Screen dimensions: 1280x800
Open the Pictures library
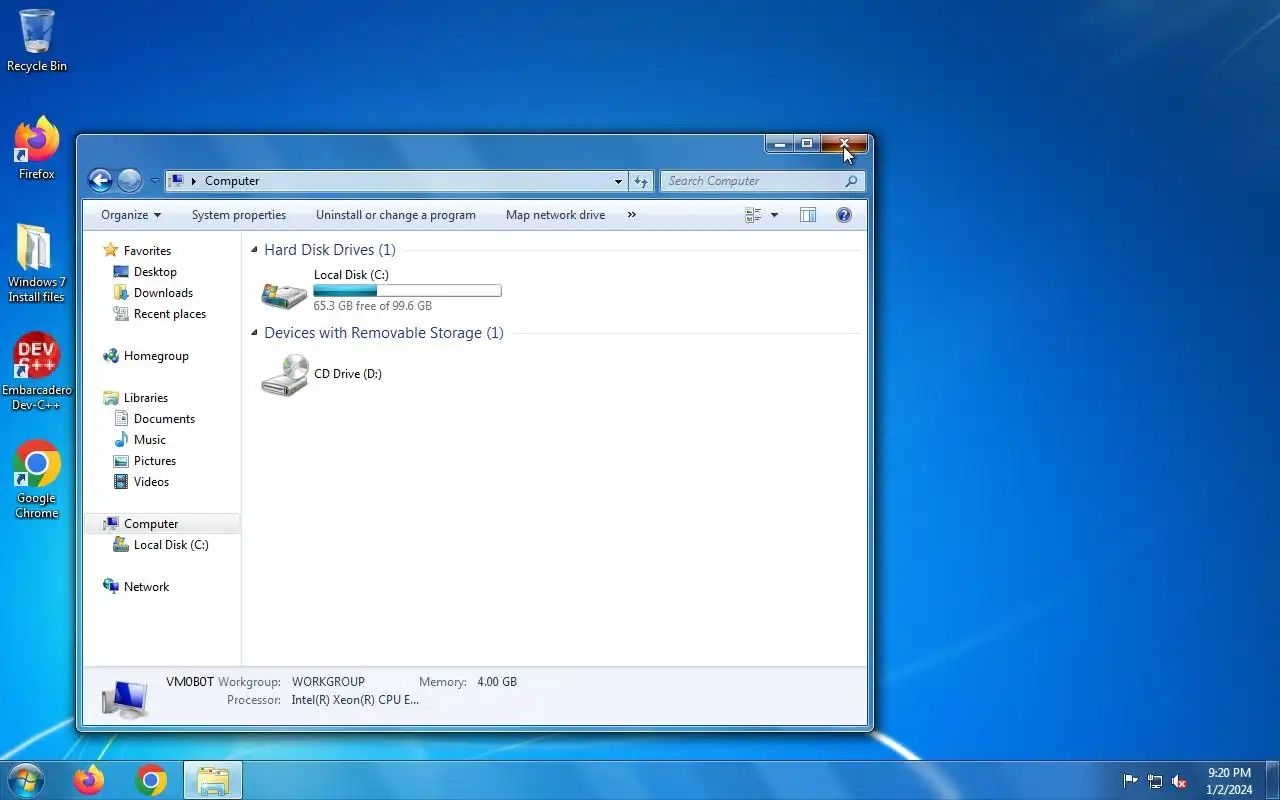click(x=155, y=461)
